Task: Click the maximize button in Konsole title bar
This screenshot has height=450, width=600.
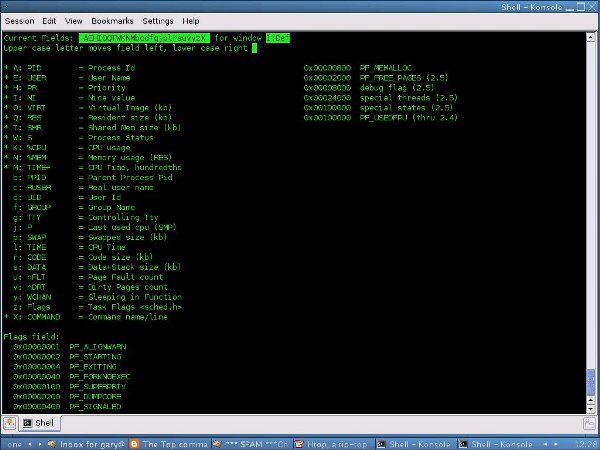Action: click(x=581, y=7)
